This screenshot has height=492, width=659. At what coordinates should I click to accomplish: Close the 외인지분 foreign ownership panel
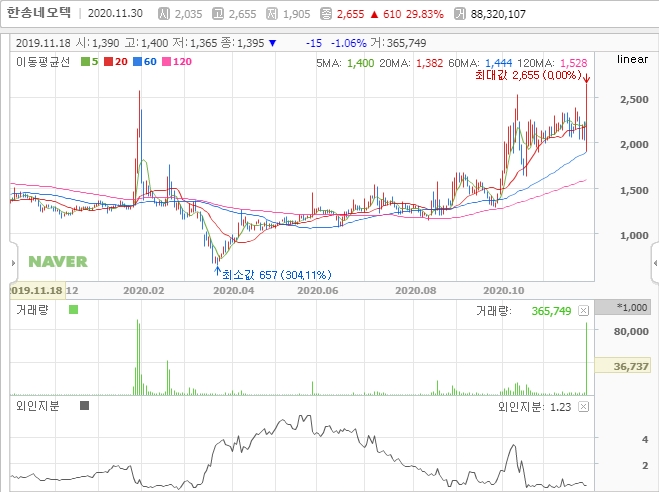pyautogui.click(x=583, y=406)
